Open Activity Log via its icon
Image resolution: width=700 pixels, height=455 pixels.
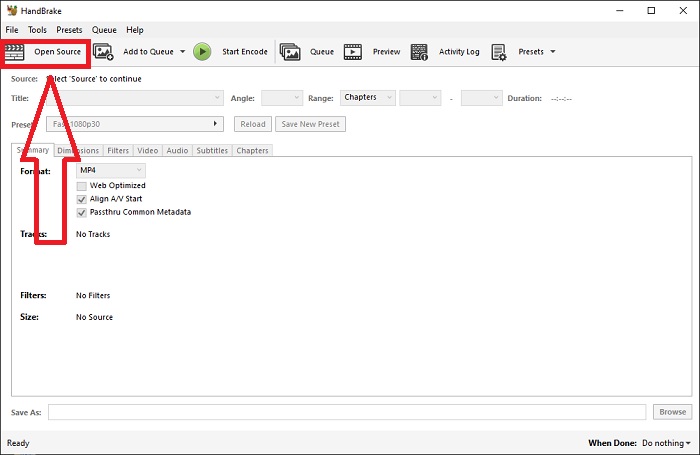pyautogui.click(x=420, y=52)
